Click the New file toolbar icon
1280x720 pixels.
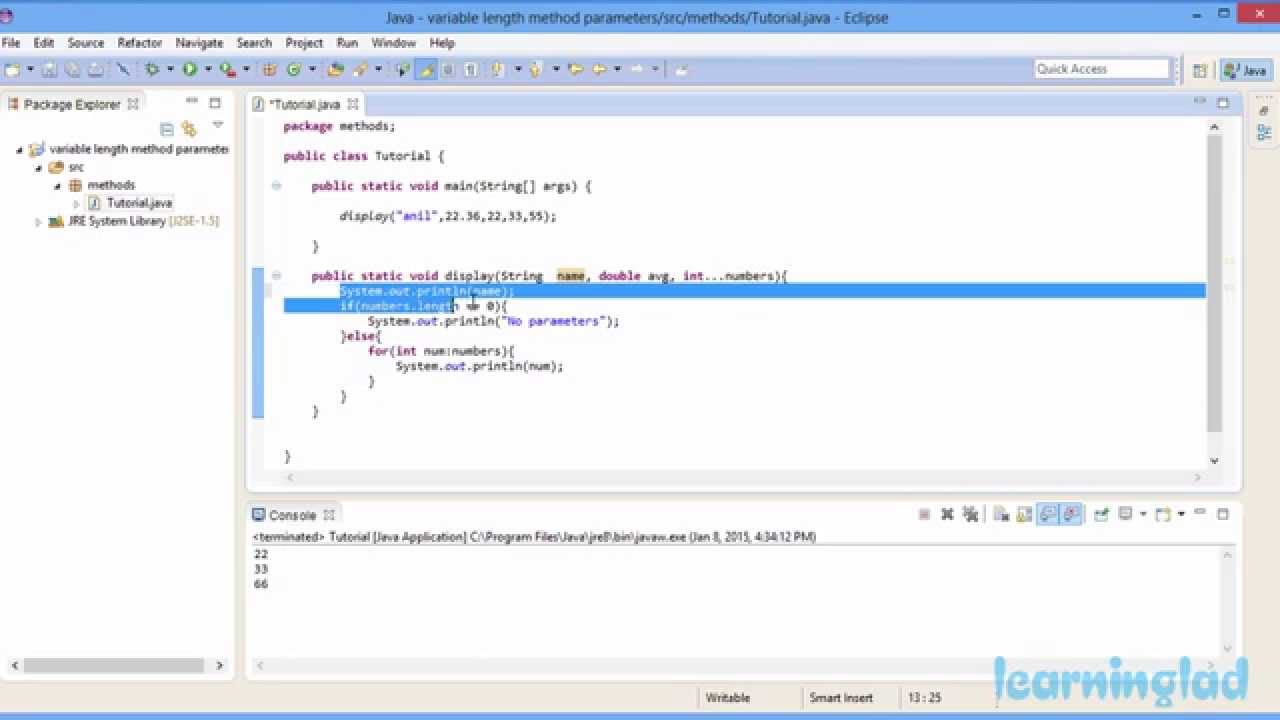click(x=12, y=69)
